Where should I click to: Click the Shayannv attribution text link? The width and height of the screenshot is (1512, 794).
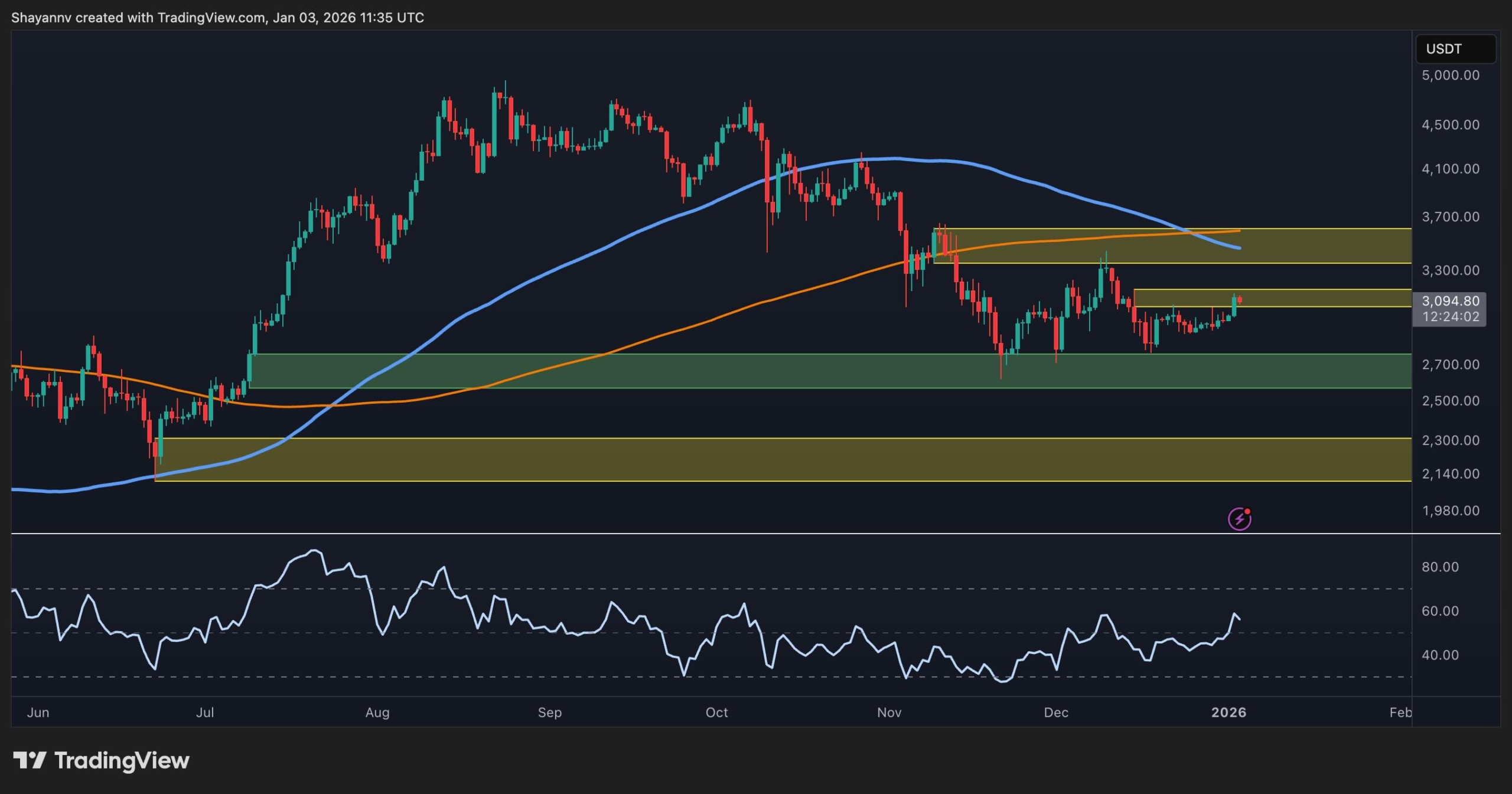point(41,18)
